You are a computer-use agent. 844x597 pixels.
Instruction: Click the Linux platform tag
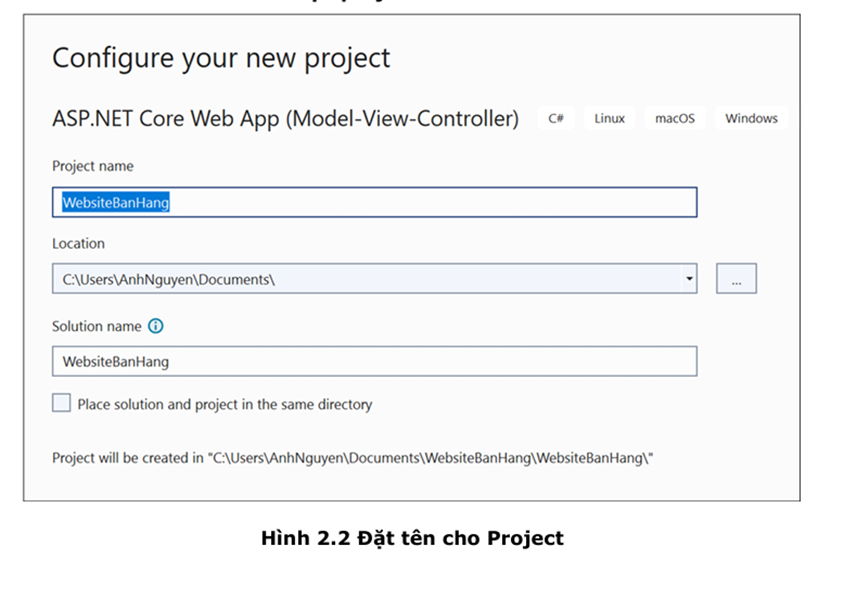tap(609, 118)
